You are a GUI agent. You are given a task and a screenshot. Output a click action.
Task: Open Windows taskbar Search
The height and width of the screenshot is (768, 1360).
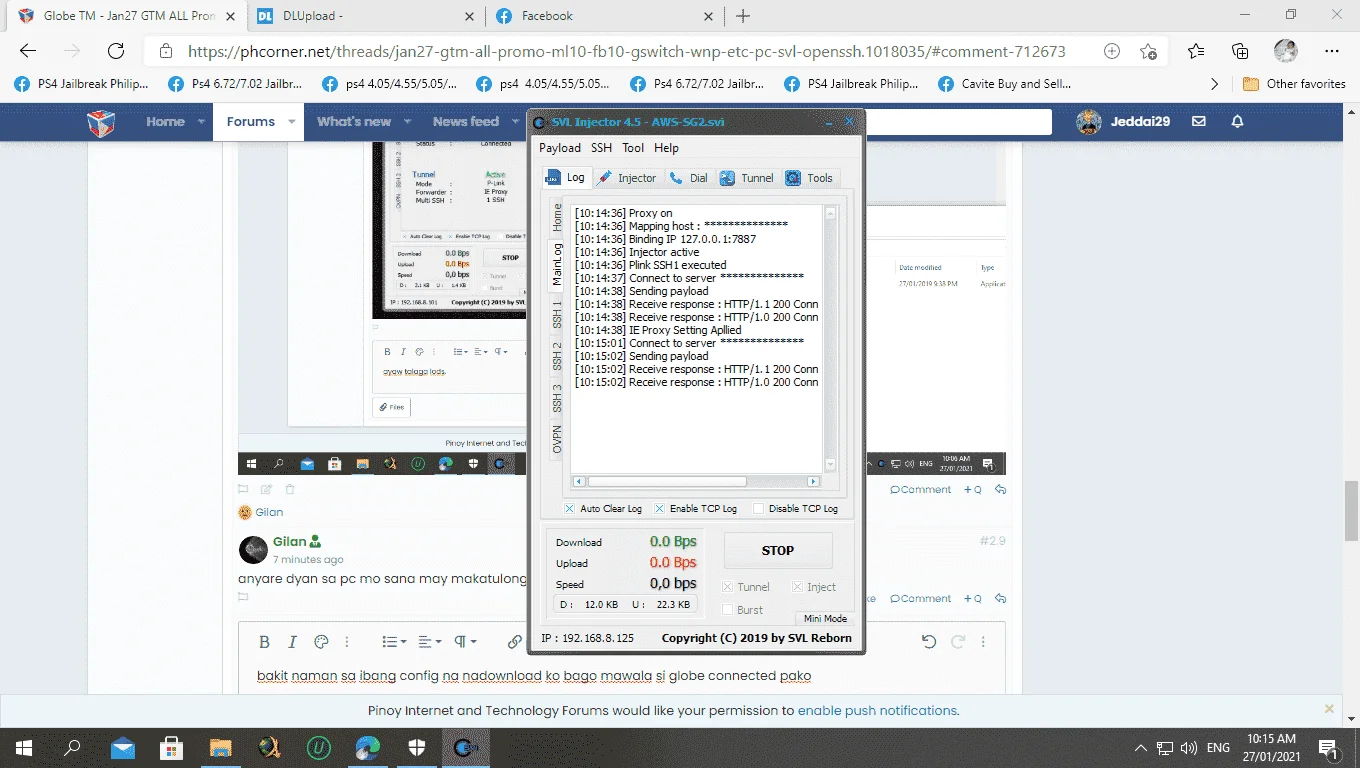click(72, 747)
